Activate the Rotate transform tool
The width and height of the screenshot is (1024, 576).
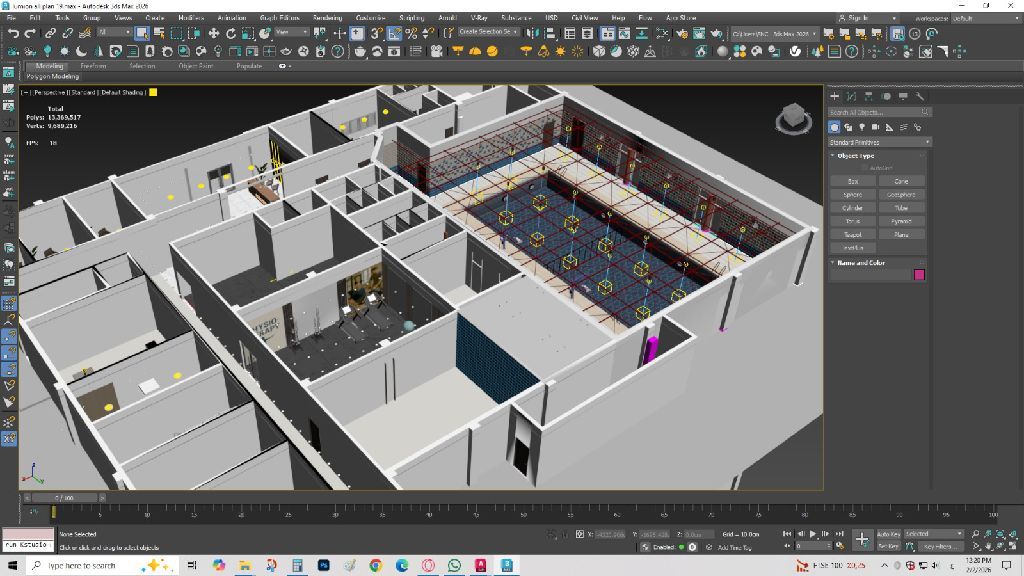(x=231, y=33)
